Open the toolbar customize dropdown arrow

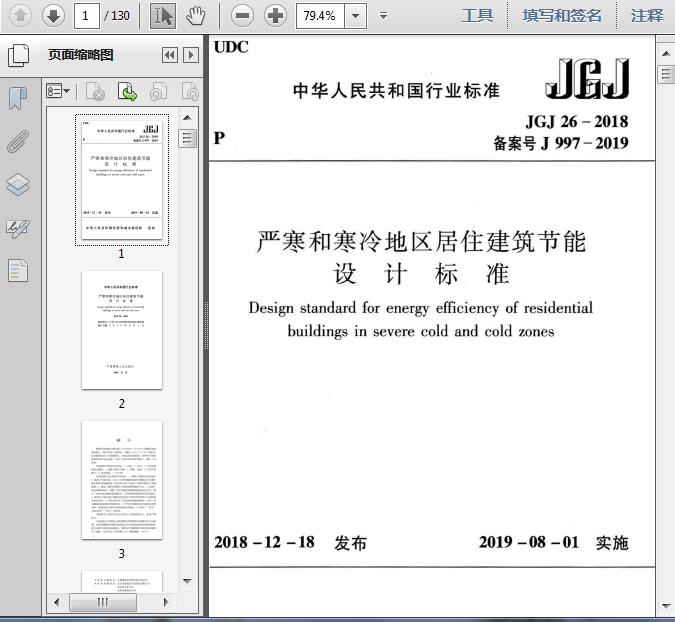point(383,16)
